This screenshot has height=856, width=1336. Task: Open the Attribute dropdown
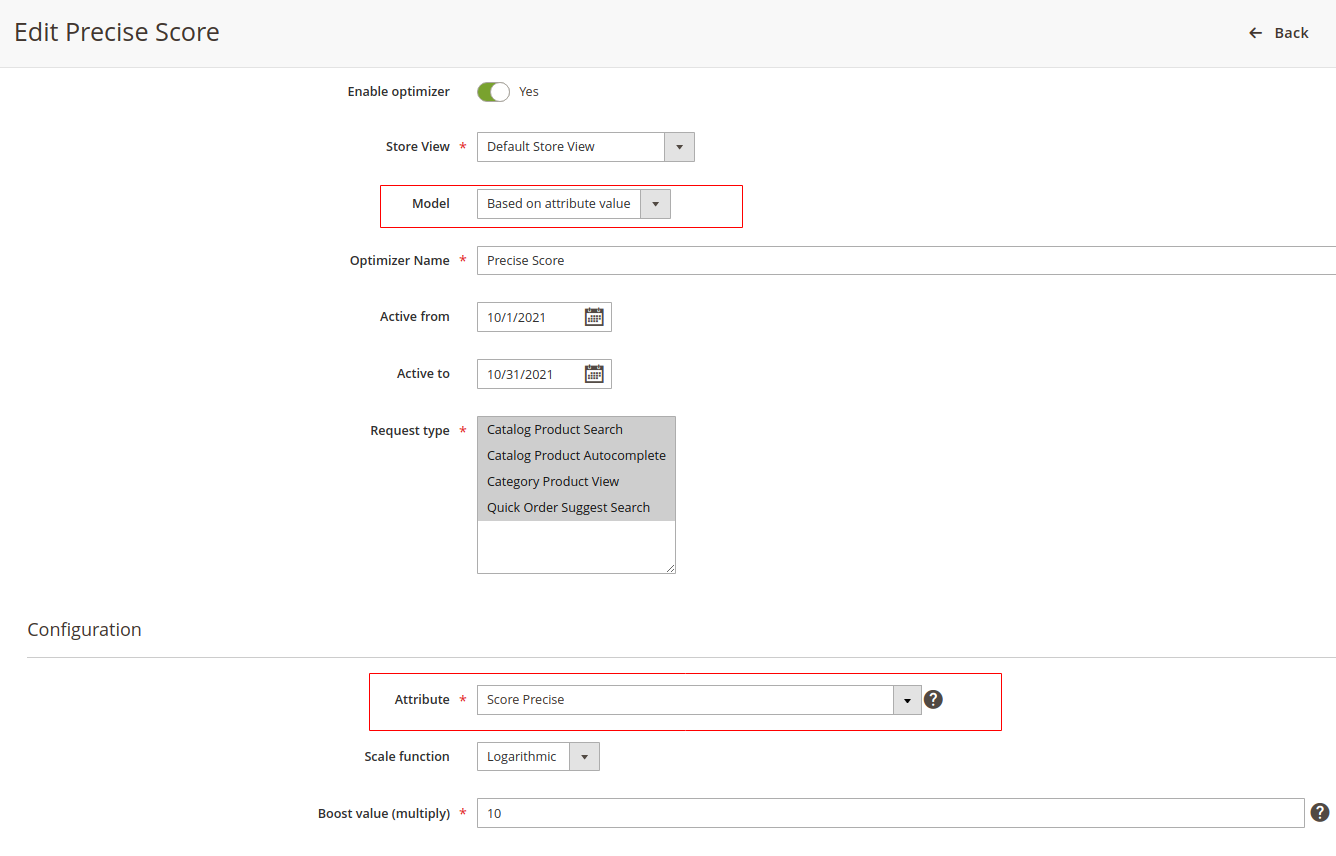906,699
